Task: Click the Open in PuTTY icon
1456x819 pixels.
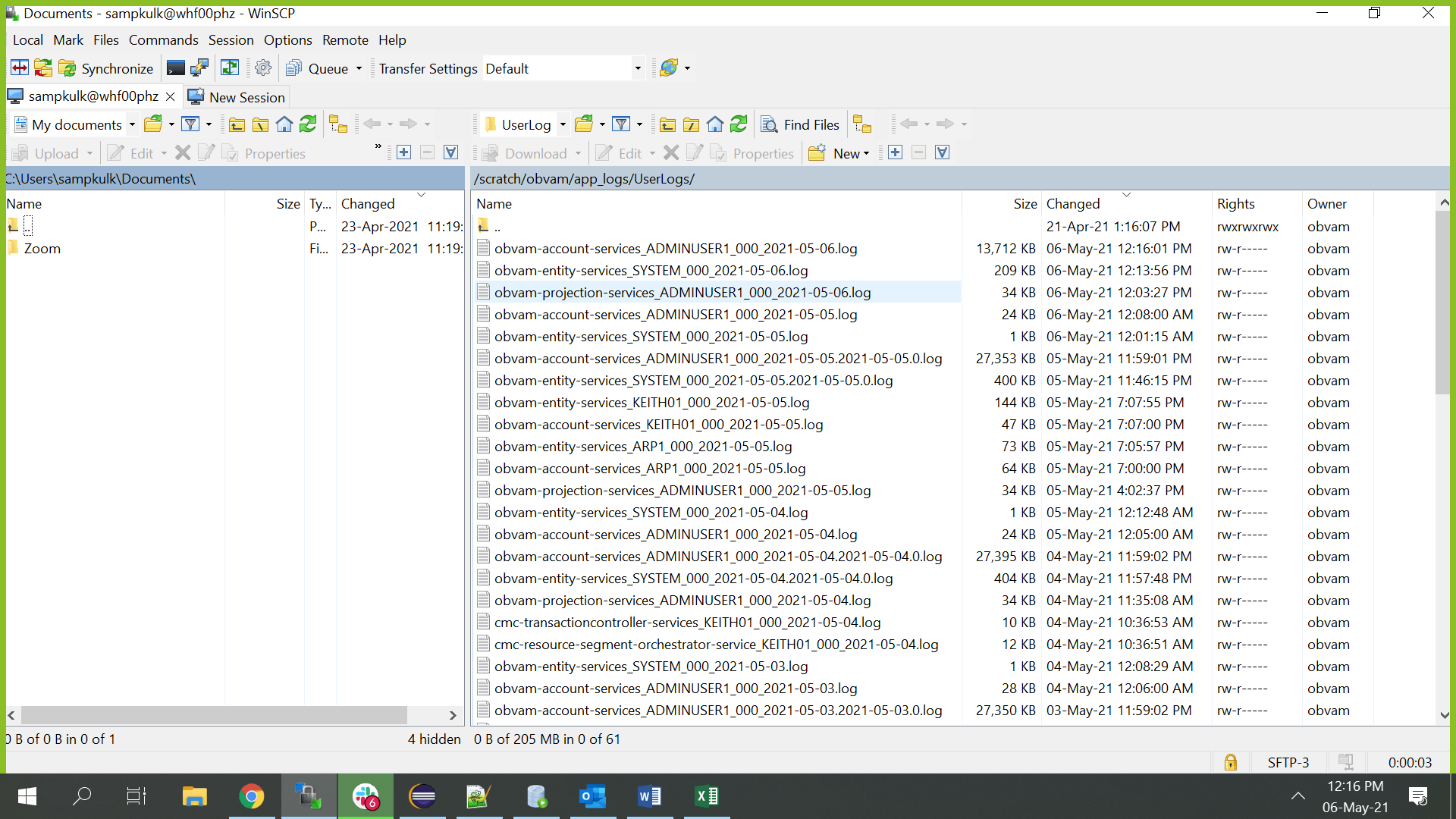Action: (199, 68)
